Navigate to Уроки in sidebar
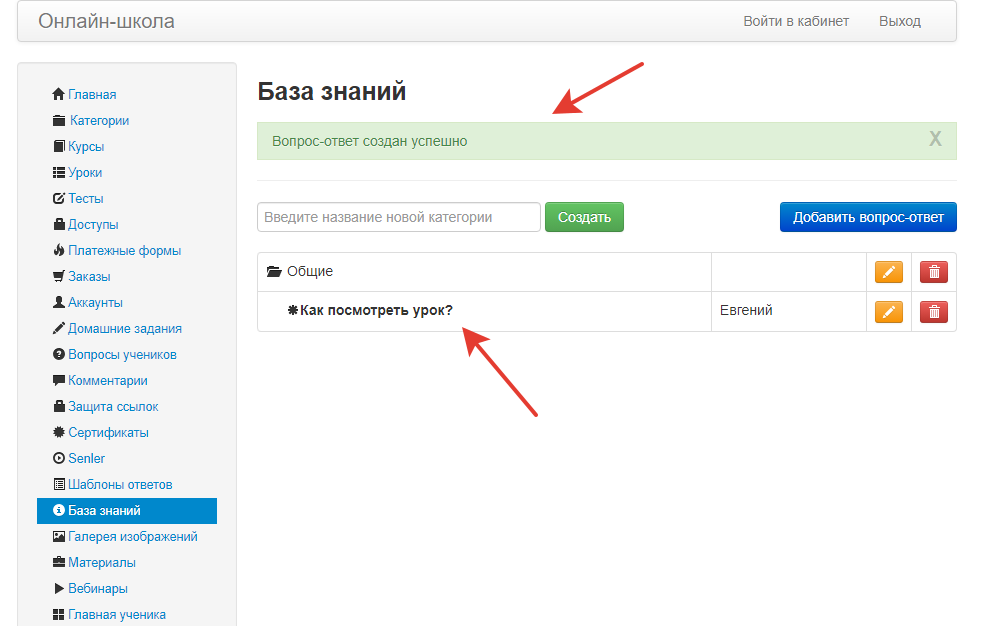 click(85, 173)
